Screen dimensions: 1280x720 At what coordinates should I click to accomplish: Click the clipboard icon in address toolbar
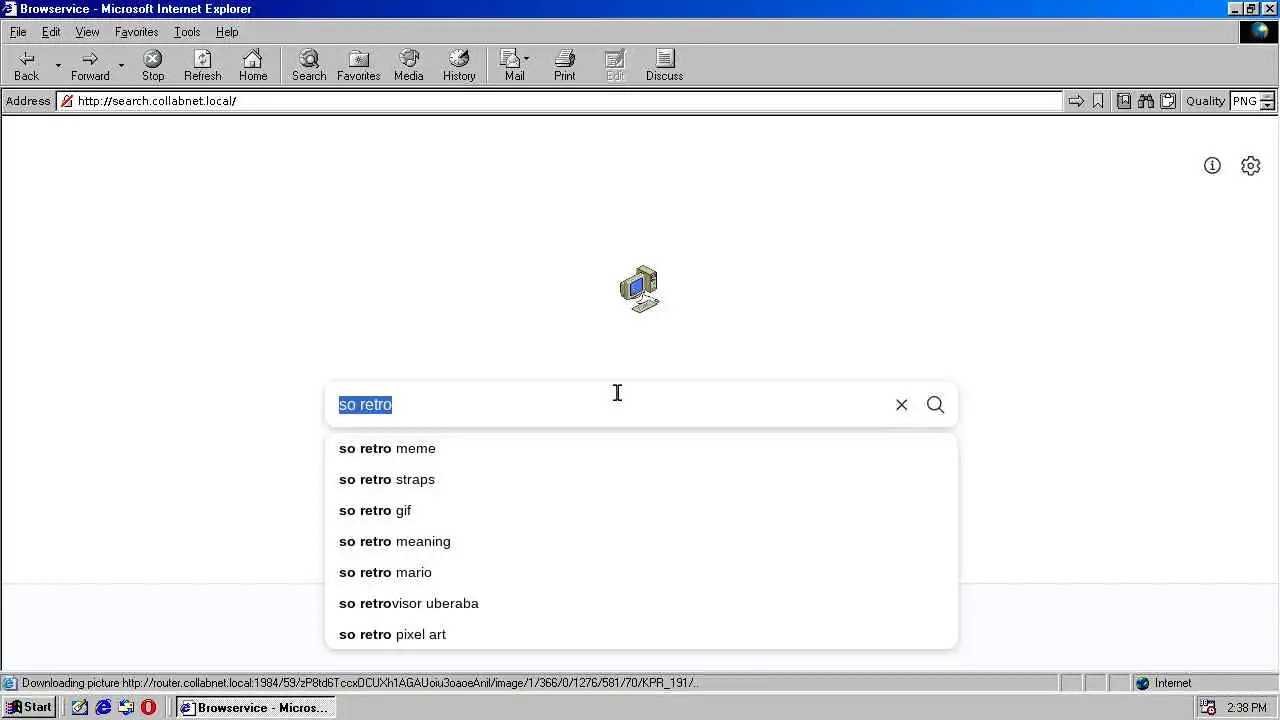tap(1168, 101)
